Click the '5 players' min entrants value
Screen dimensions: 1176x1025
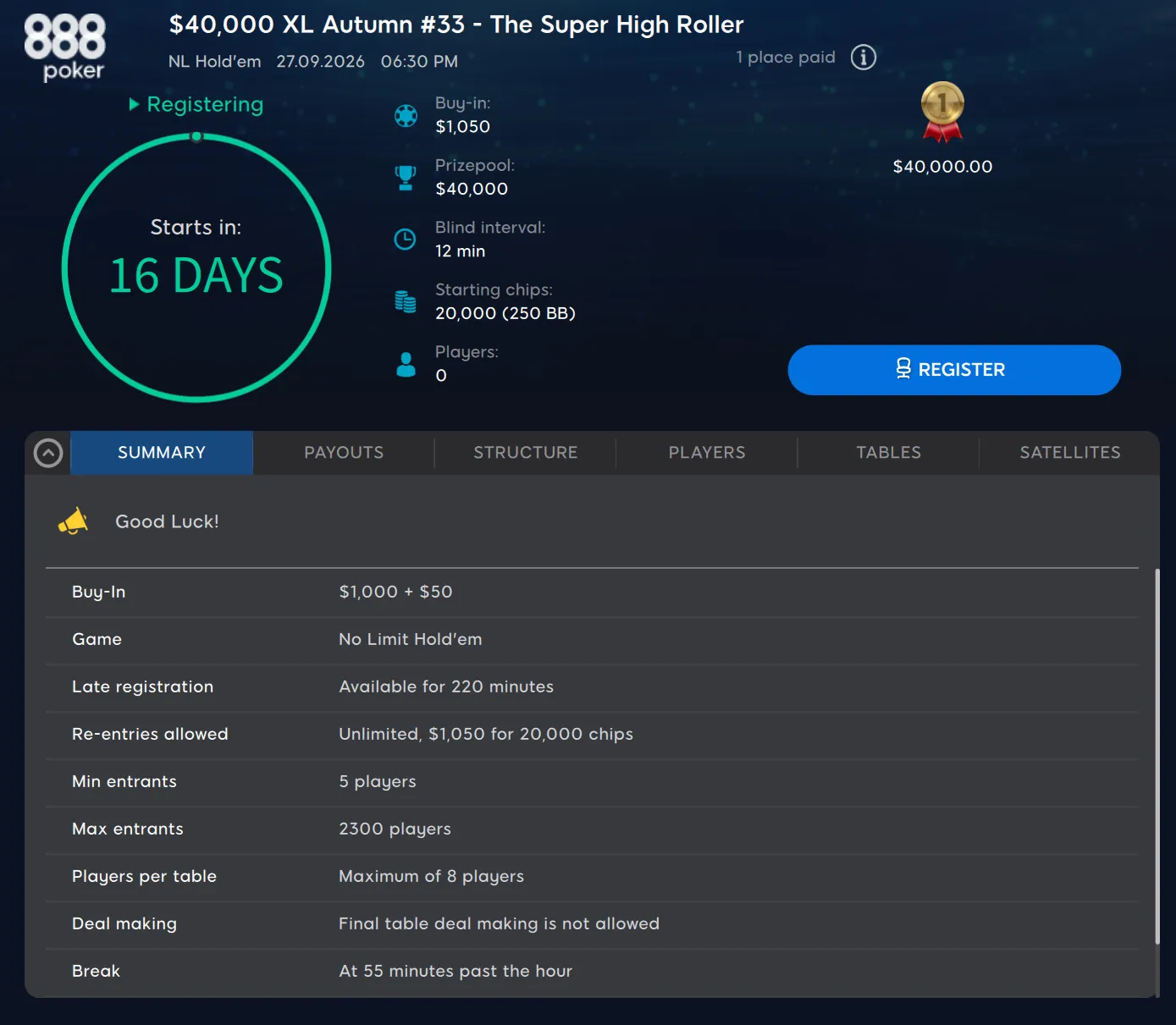[x=378, y=781]
